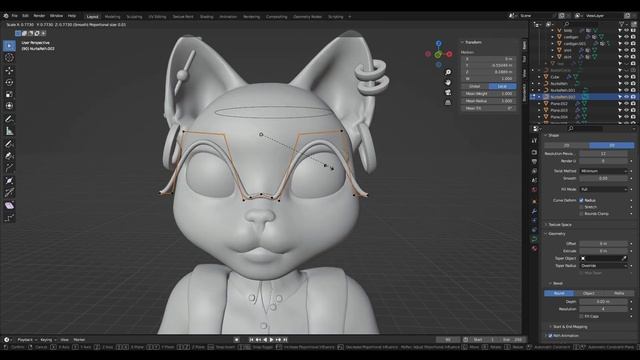The image size is (640, 360).
Task: Open Output properties tab icon
Action: click(534, 162)
